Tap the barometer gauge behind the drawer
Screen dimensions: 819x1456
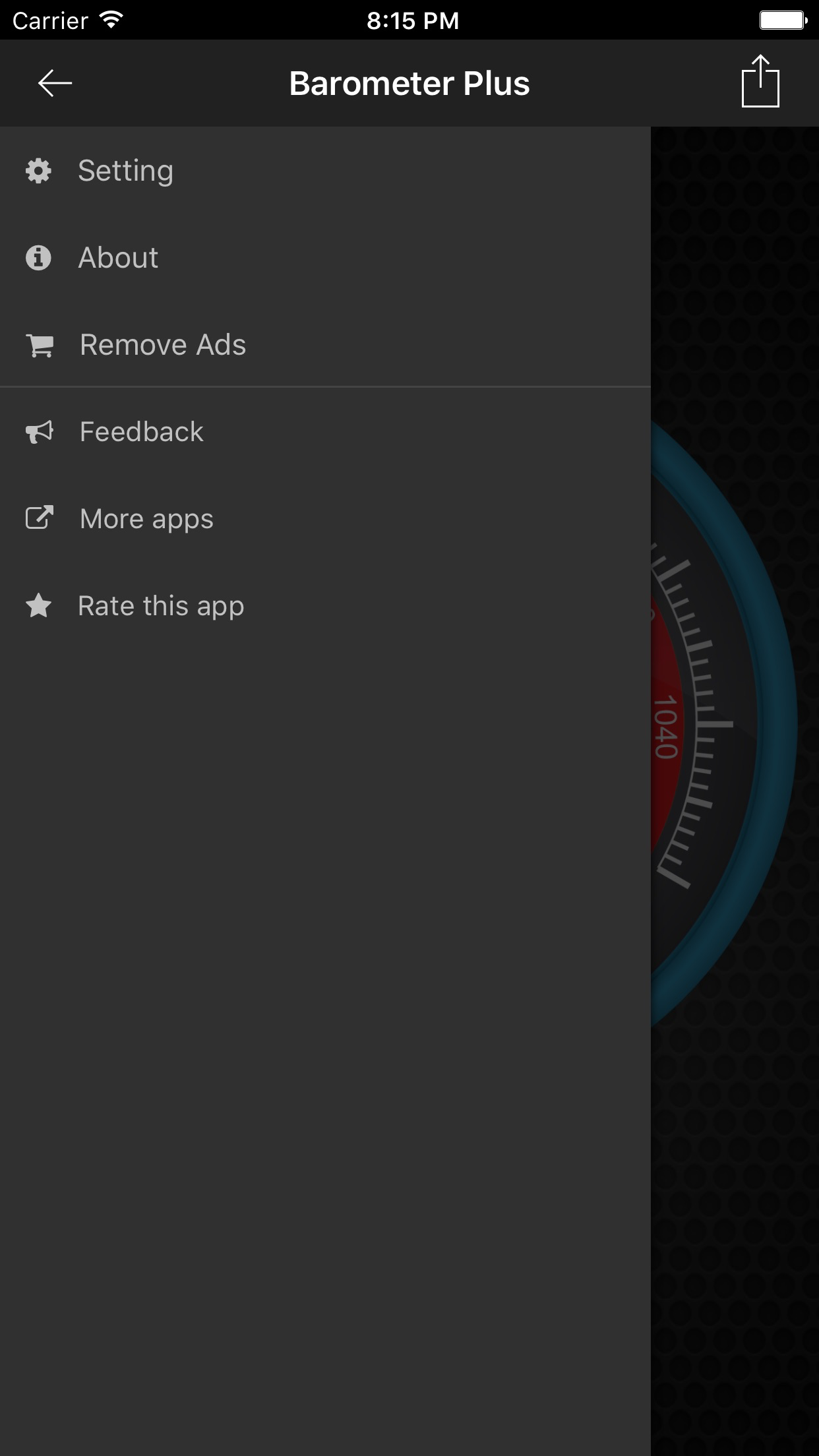724,725
